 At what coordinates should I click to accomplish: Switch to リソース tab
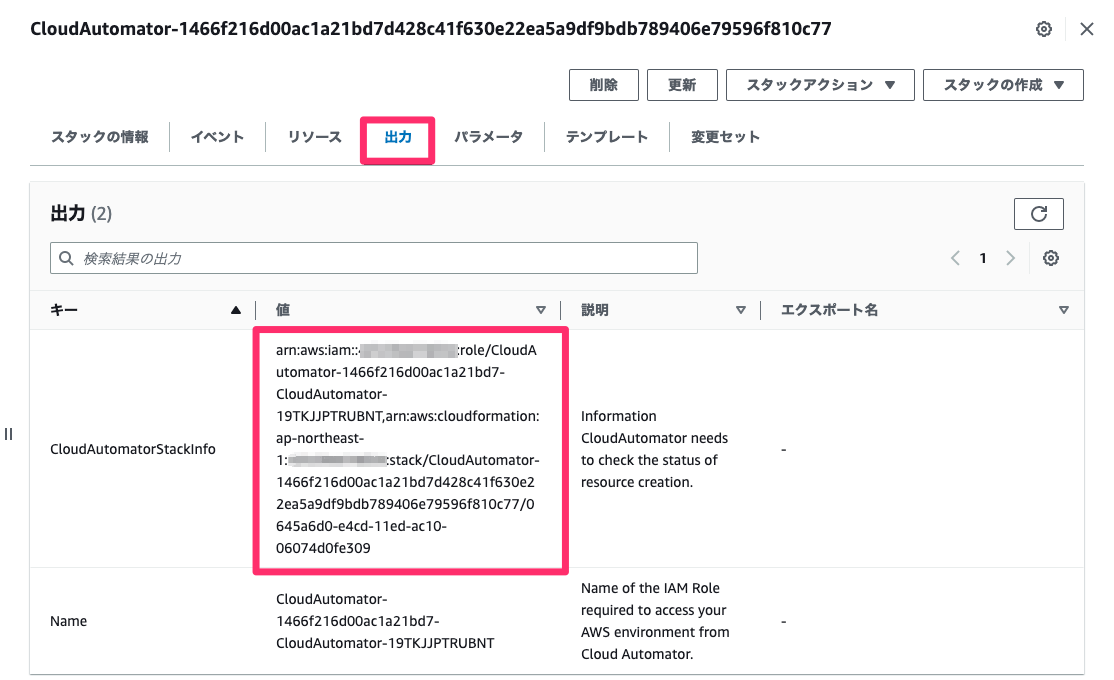[314, 137]
